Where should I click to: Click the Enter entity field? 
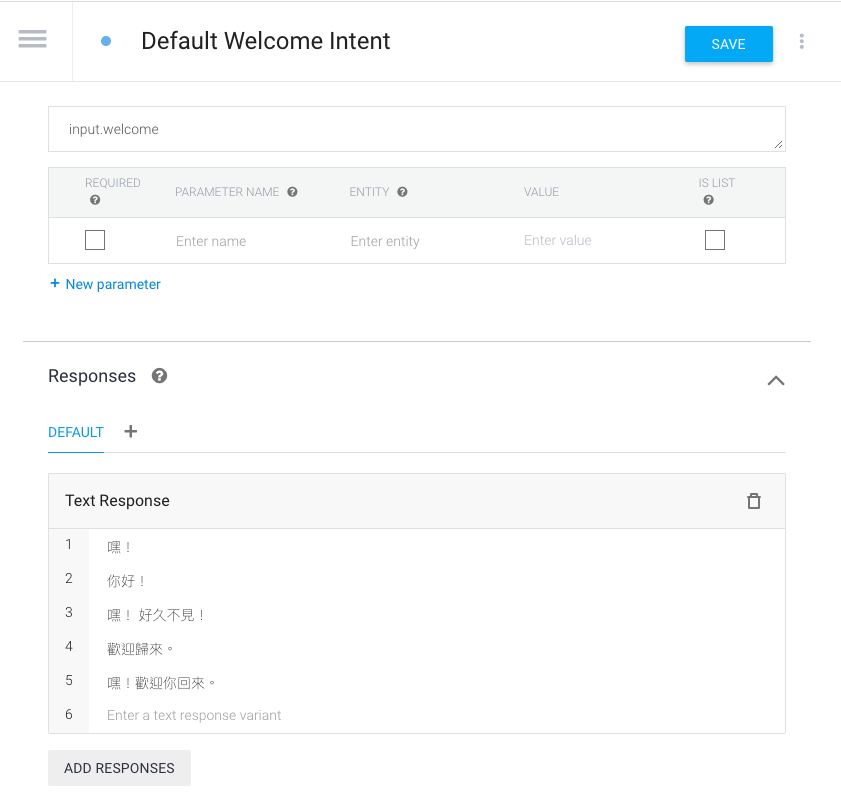(x=385, y=241)
